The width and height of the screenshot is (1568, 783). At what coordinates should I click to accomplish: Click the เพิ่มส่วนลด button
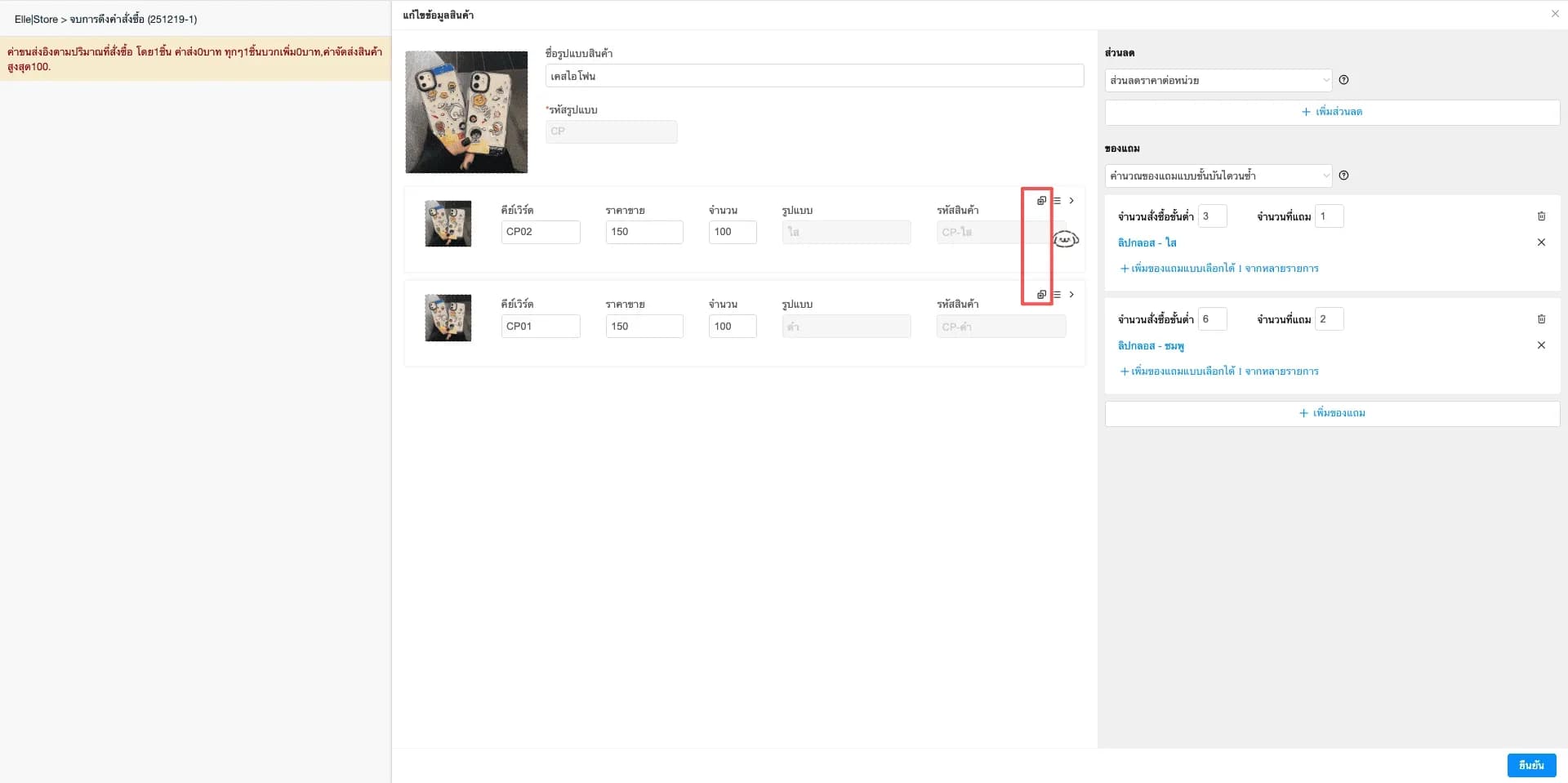(x=1332, y=112)
